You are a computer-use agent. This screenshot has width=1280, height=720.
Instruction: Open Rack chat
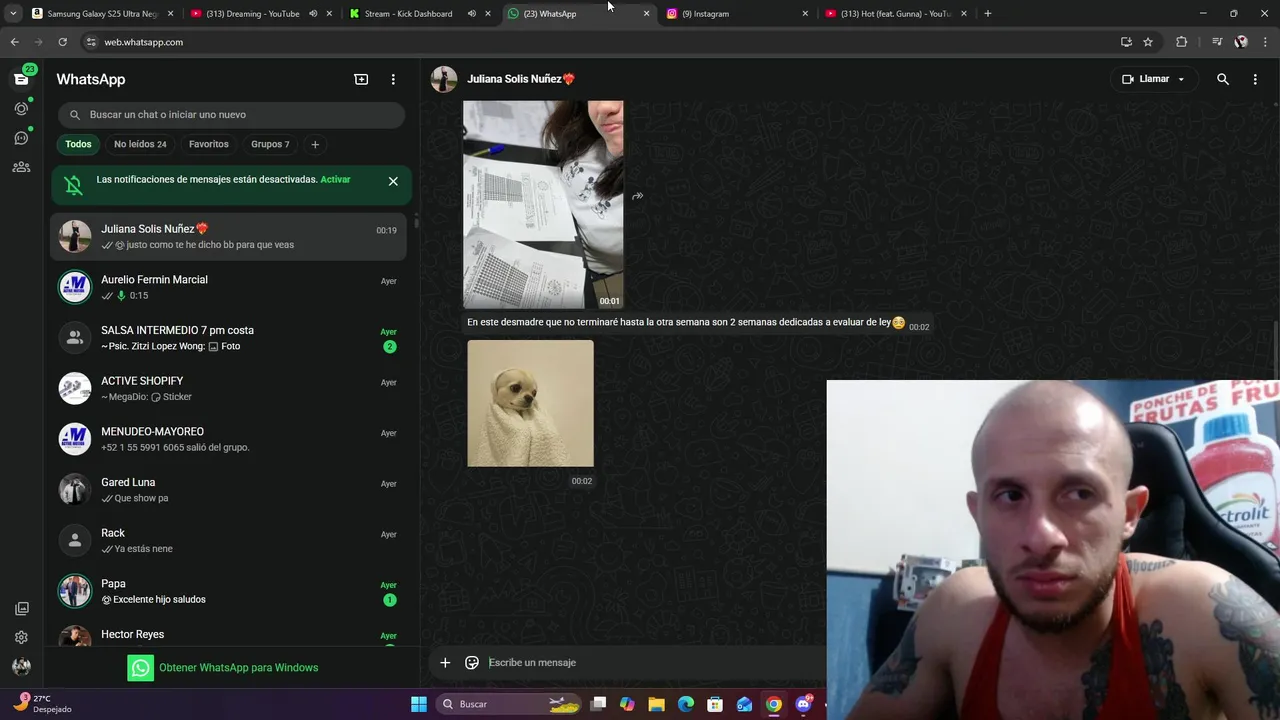coord(228,540)
